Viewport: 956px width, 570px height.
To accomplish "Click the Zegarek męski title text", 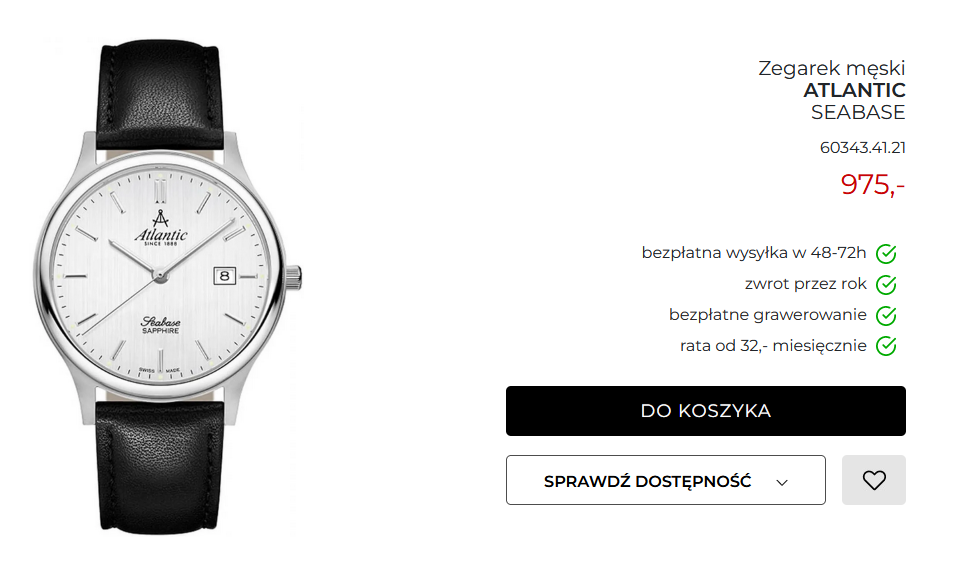I will coord(832,68).
